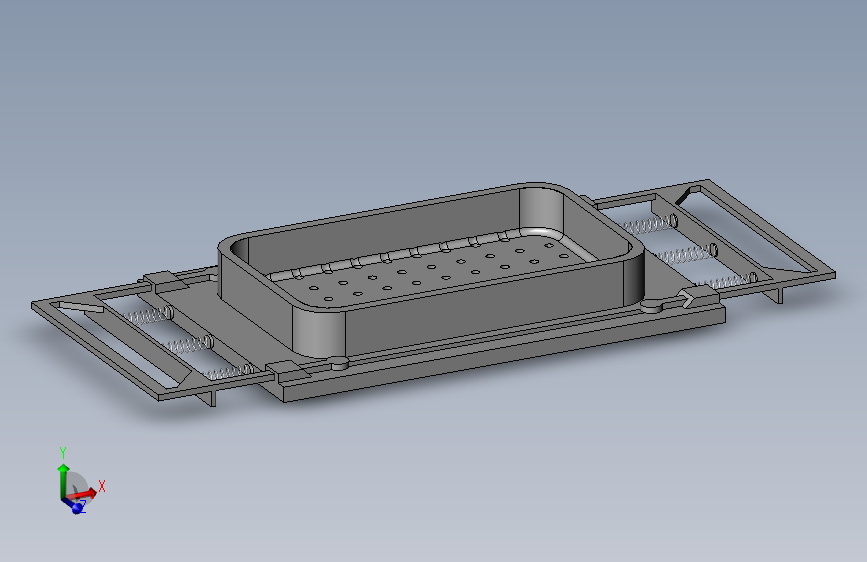Image resolution: width=867 pixels, height=562 pixels.
Task: Pick the rearmost spring on the right side
Action: (x=647, y=224)
